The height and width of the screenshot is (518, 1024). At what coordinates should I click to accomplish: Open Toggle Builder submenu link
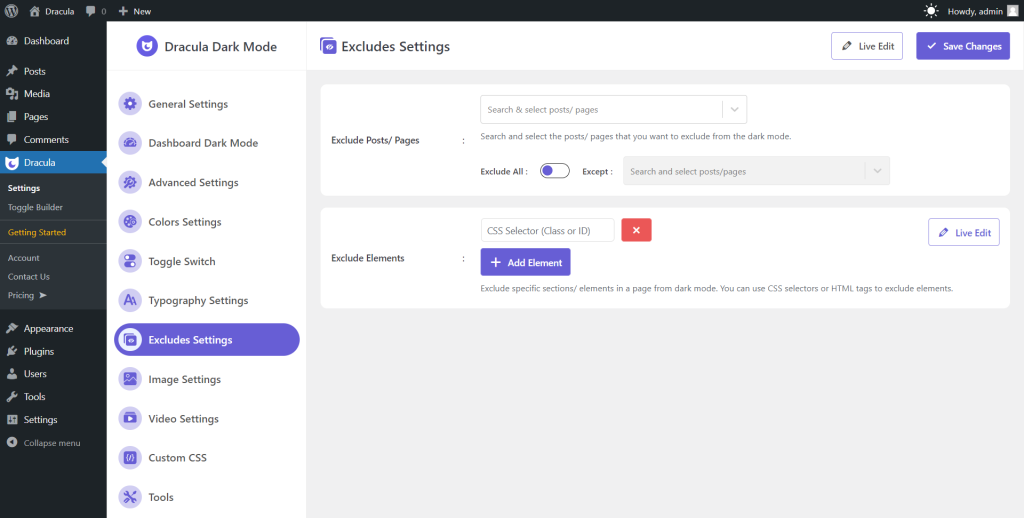pyautogui.click(x=35, y=207)
